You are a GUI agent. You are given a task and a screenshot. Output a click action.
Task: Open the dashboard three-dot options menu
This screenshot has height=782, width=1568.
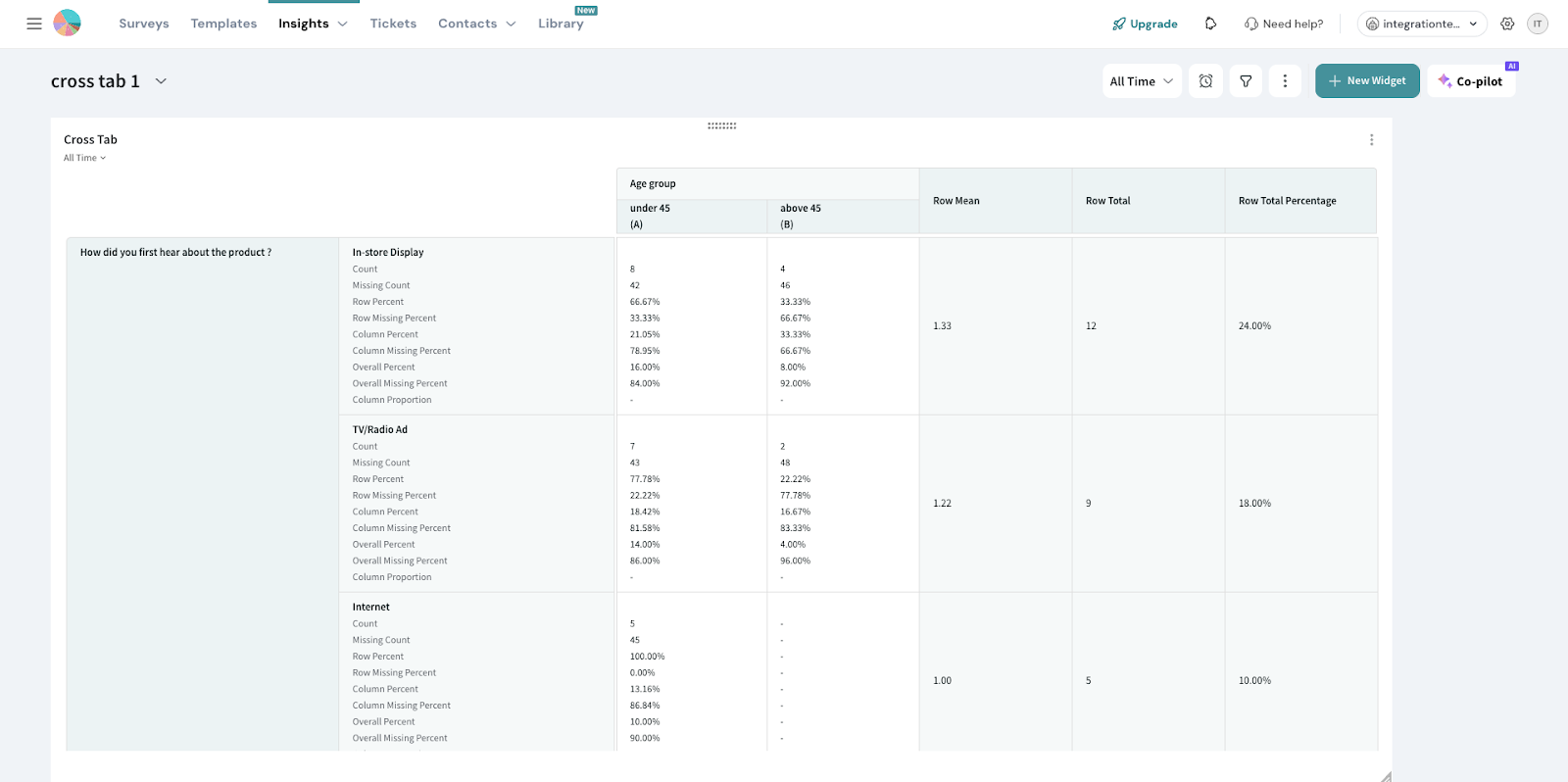tap(1285, 81)
